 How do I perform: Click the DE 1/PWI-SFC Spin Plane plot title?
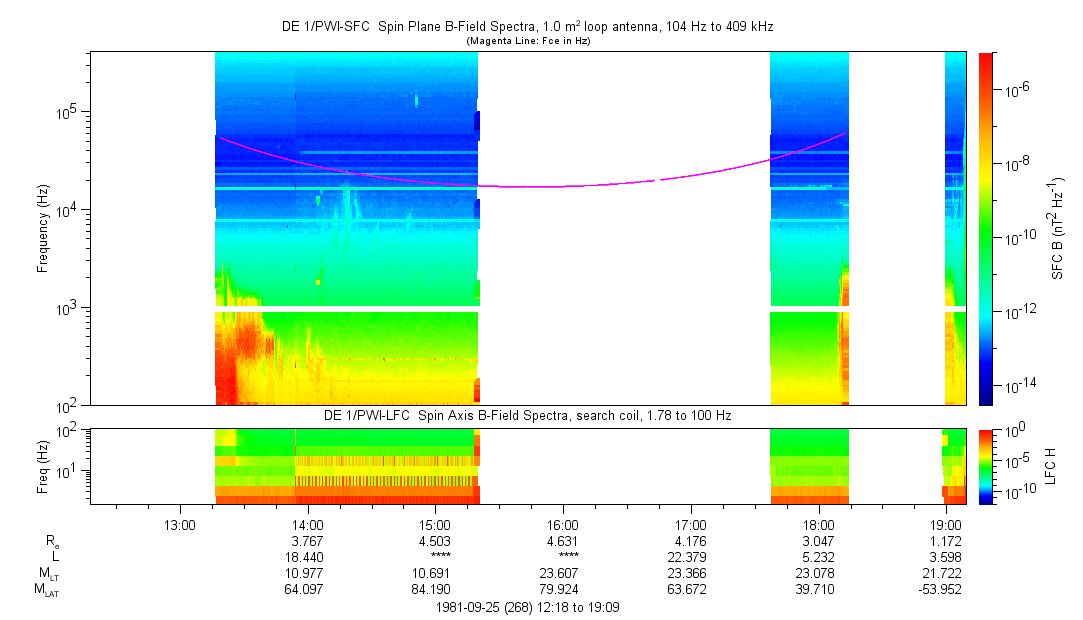click(527, 27)
